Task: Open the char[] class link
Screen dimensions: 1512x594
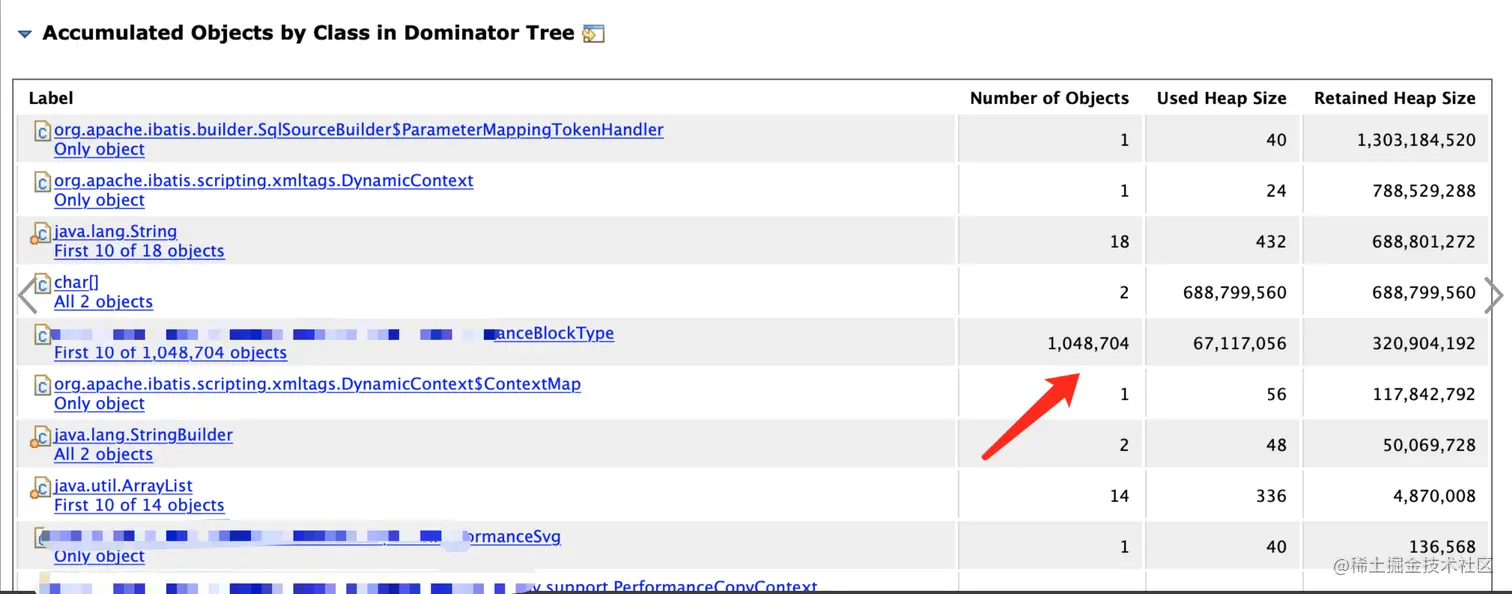Action: [76, 282]
